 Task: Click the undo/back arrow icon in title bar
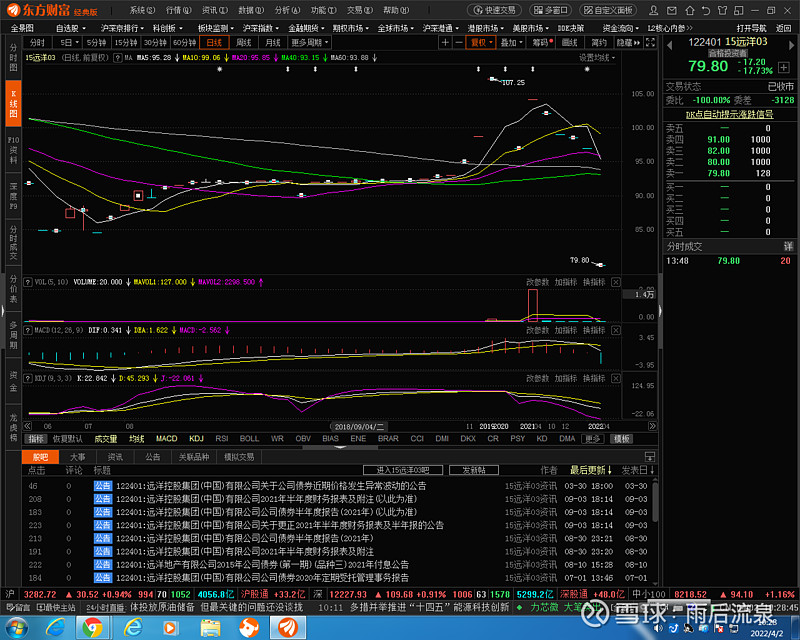point(706,10)
